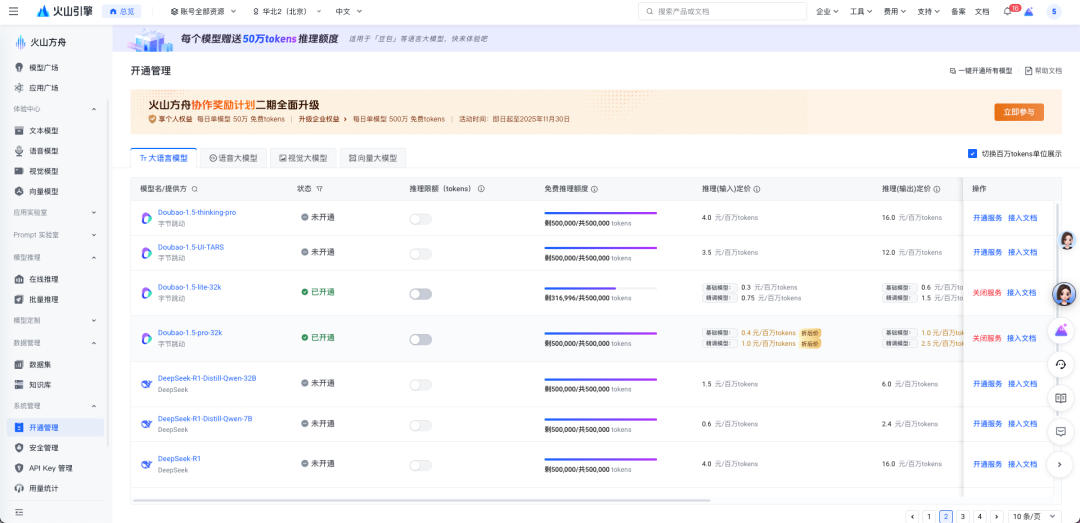Click search icon next to 模型名/提供方 header

pyautogui.click(x=195, y=189)
